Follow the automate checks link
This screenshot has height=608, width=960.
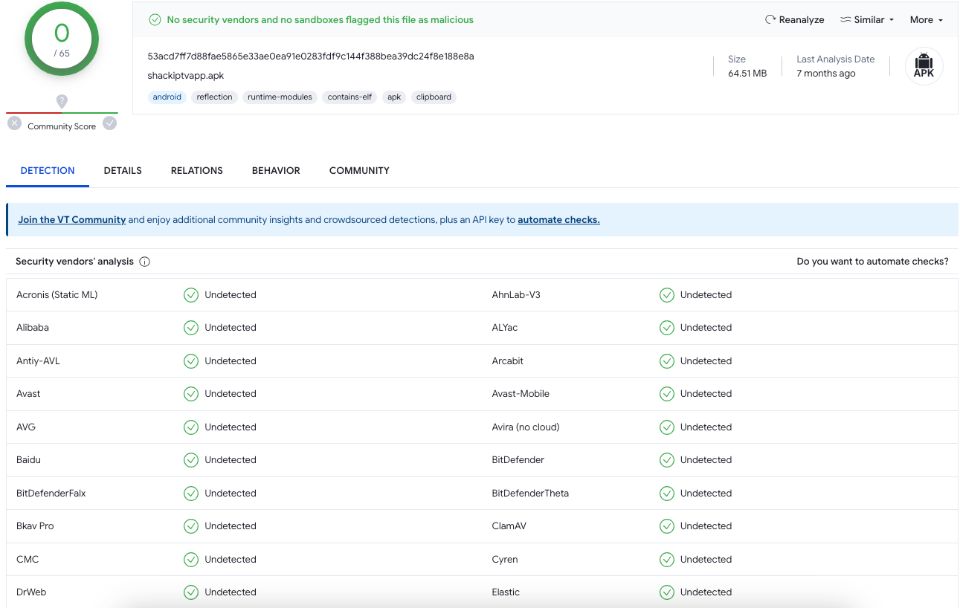tap(558, 220)
